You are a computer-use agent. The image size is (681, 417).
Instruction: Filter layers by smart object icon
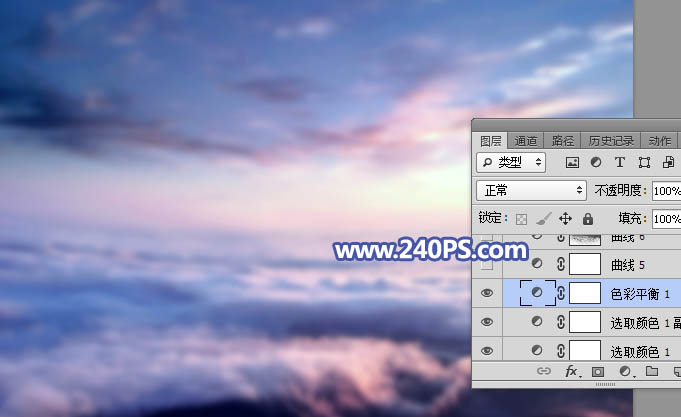pyautogui.click(x=668, y=162)
